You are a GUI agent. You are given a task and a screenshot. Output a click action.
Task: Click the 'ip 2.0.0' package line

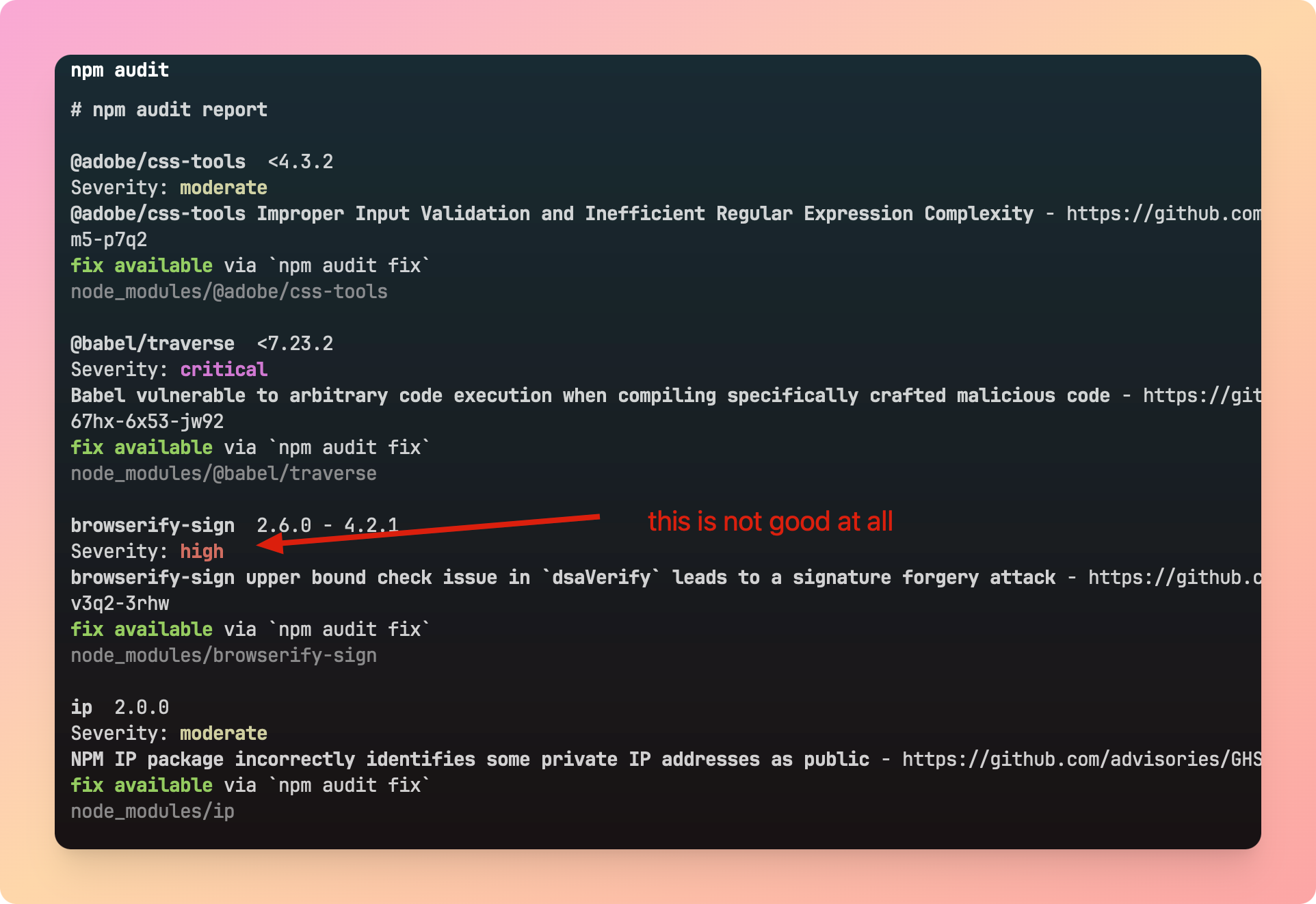pyautogui.click(x=120, y=707)
